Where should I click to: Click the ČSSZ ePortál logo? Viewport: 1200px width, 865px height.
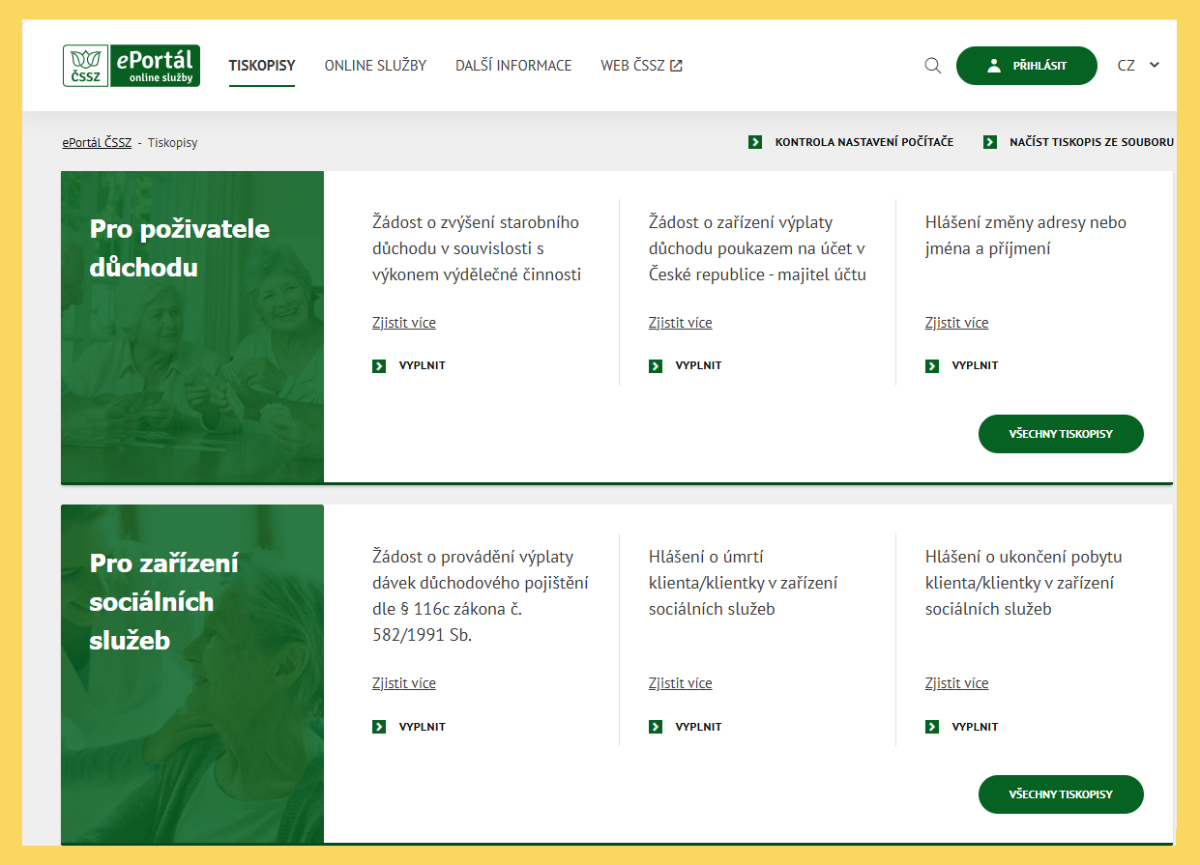coord(131,66)
